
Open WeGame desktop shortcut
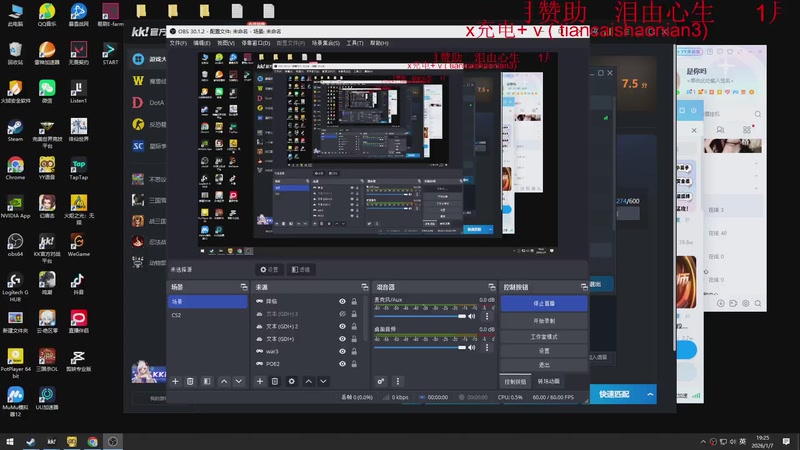78,245
